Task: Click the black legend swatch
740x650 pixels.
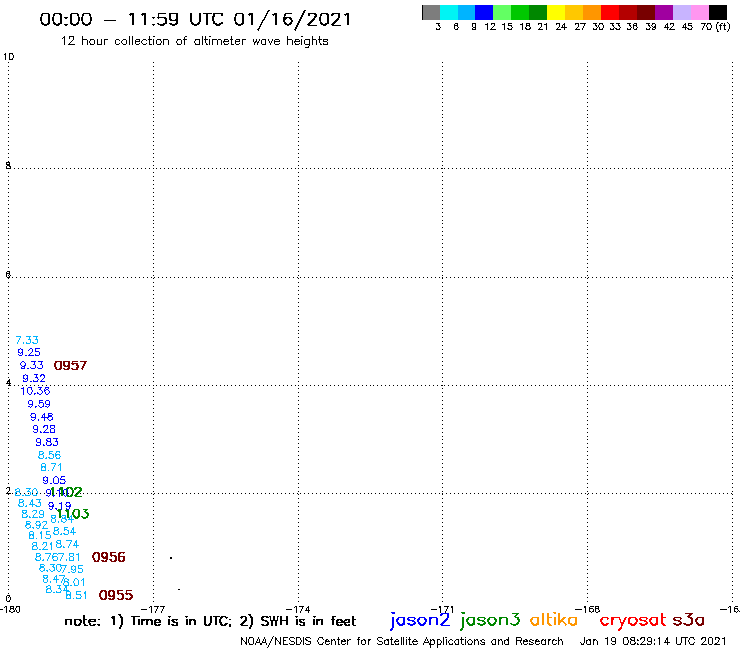Action: pyautogui.click(x=718, y=12)
